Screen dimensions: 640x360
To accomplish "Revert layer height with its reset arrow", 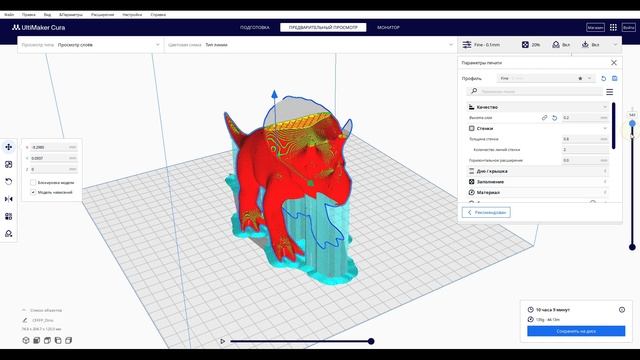I will pyautogui.click(x=554, y=118).
